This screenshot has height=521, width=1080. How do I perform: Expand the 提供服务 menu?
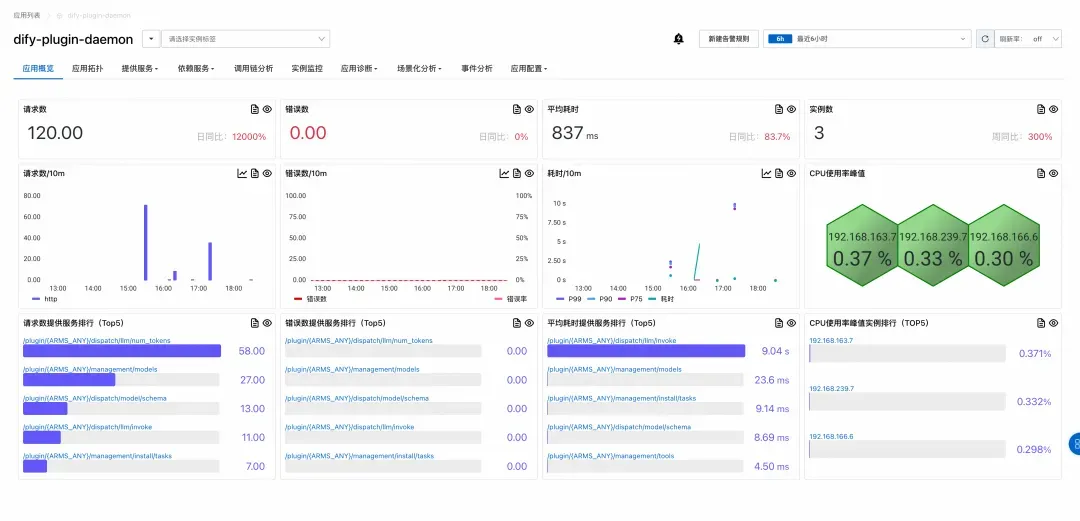pos(140,68)
